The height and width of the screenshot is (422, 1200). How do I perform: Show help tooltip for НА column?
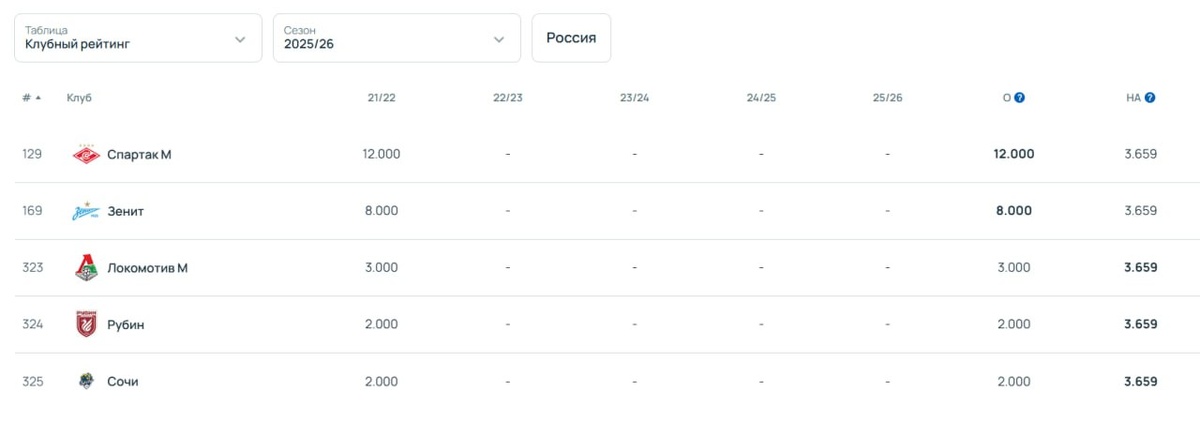tap(1151, 98)
